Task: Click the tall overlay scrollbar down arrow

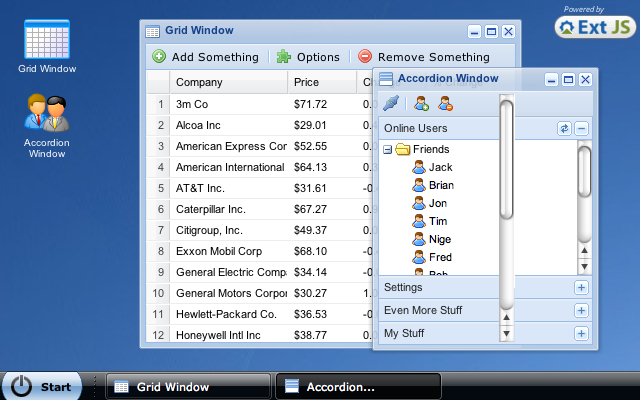Action: coord(506,333)
